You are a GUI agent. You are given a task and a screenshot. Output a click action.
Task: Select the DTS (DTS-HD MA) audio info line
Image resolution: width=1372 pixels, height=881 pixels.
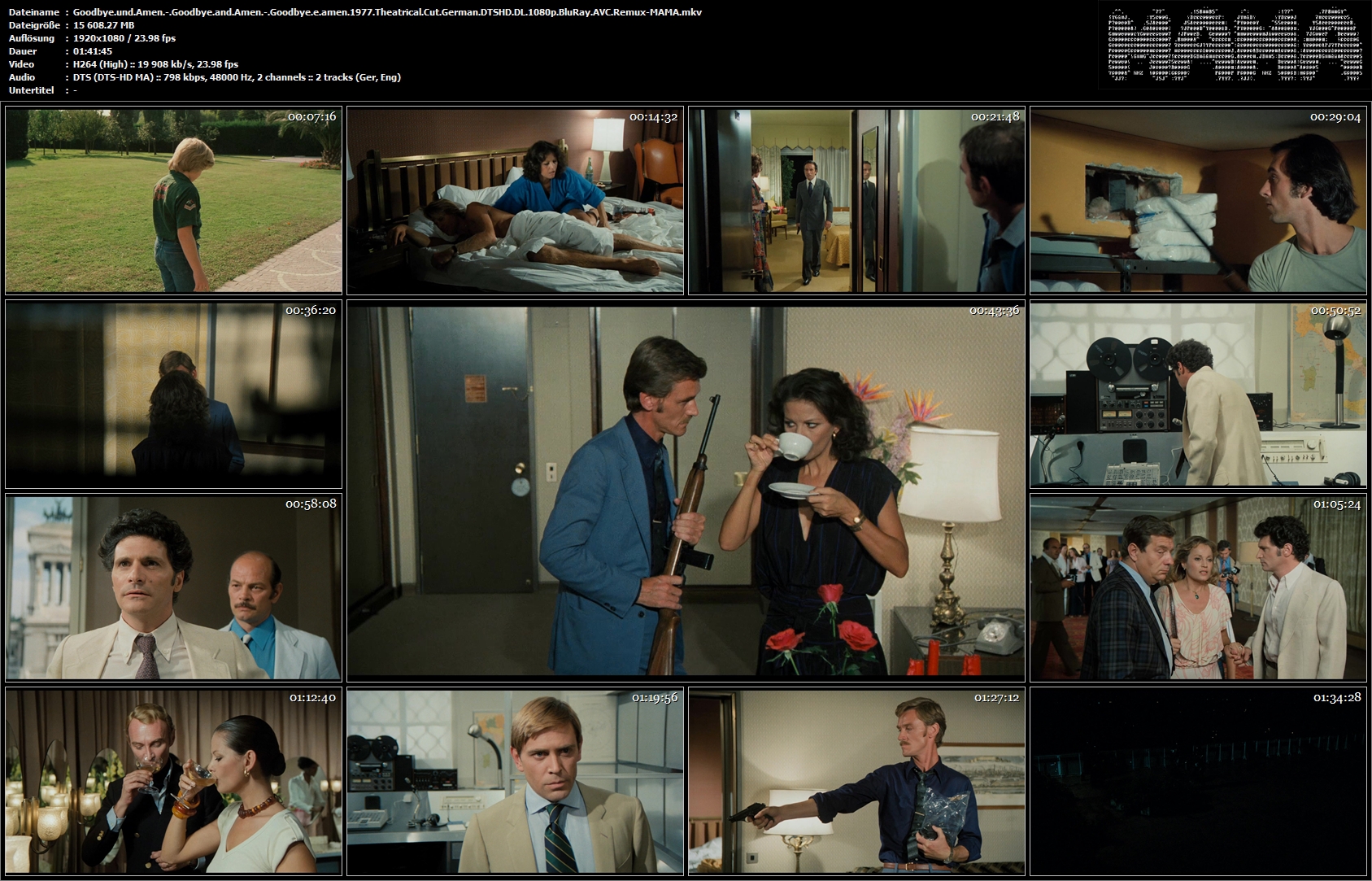tap(237, 77)
